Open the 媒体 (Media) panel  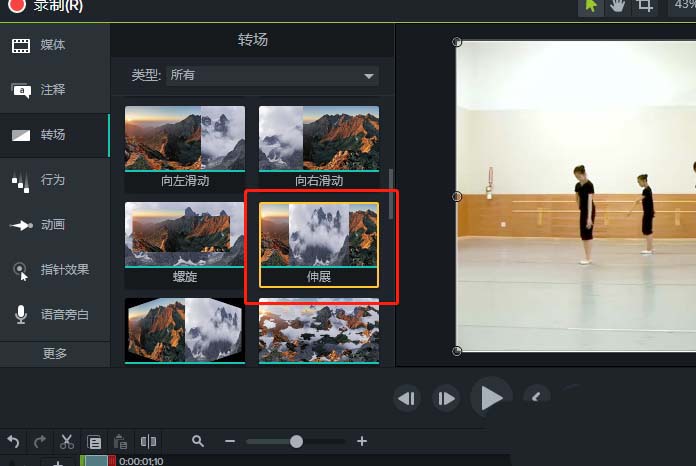pos(55,45)
